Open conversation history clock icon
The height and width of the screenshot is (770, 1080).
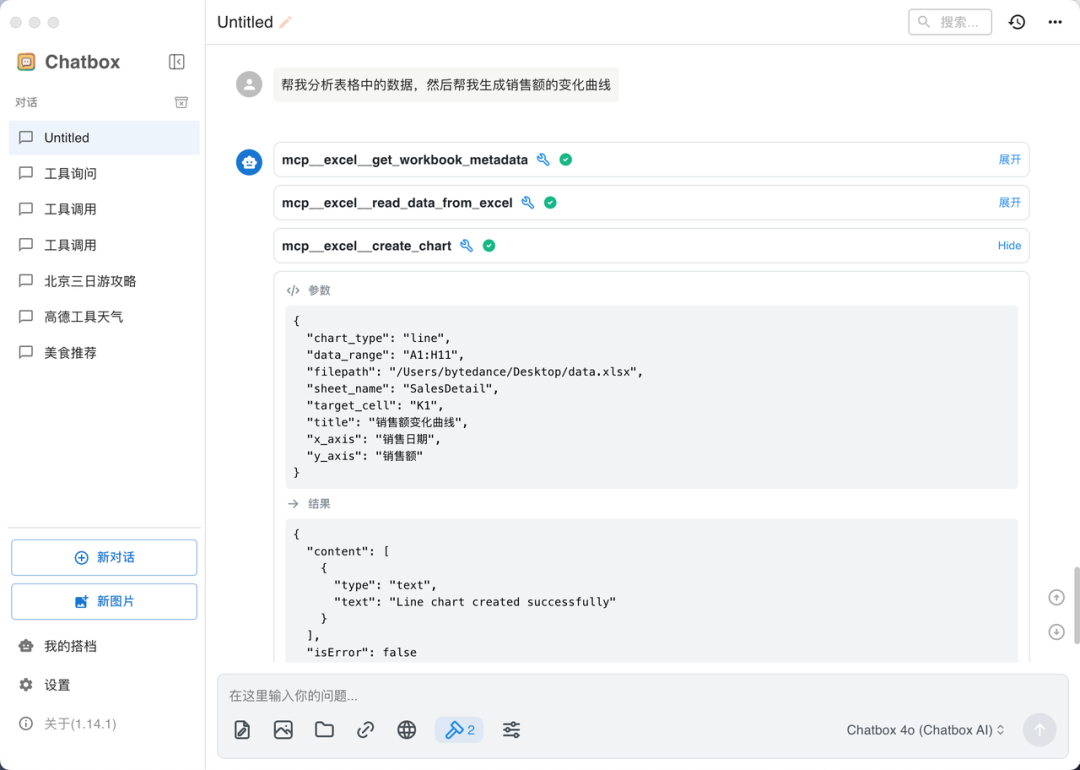[1017, 22]
